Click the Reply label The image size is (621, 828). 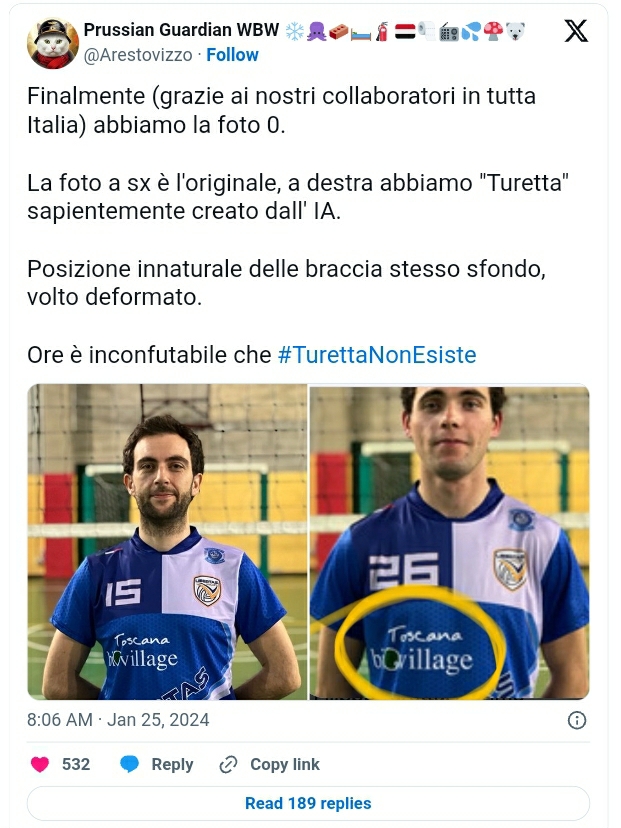[x=172, y=765]
